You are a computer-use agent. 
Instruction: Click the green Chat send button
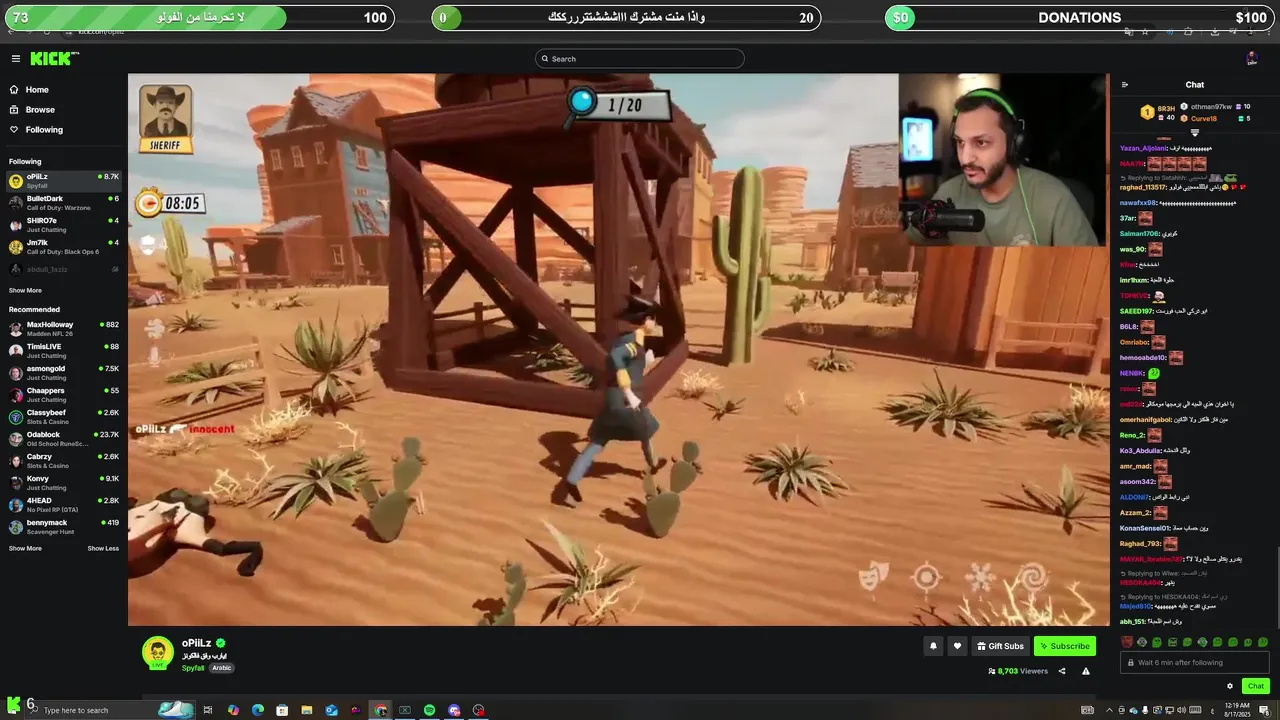pyautogui.click(x=1256, y=686)
